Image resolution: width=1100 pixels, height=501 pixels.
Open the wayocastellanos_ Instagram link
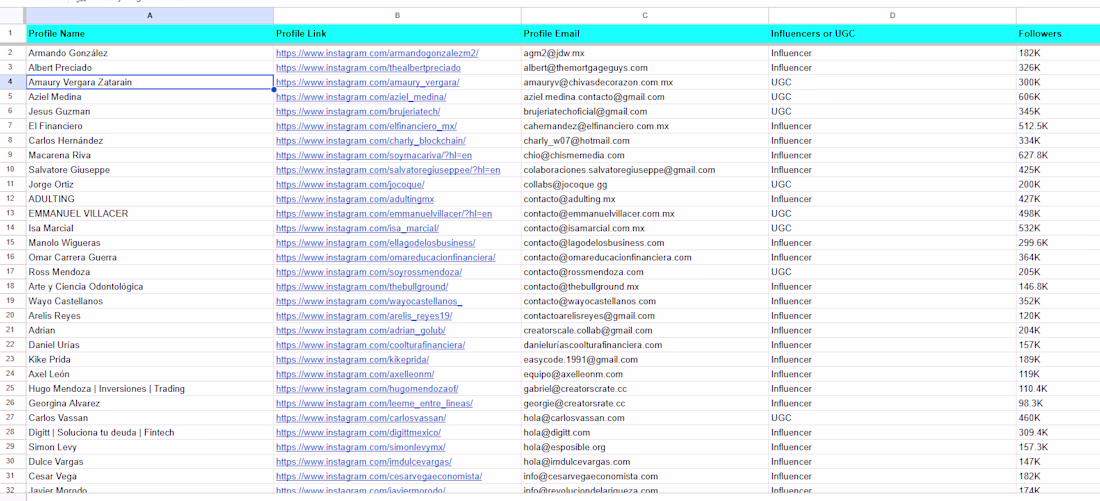tap(369, 301)
